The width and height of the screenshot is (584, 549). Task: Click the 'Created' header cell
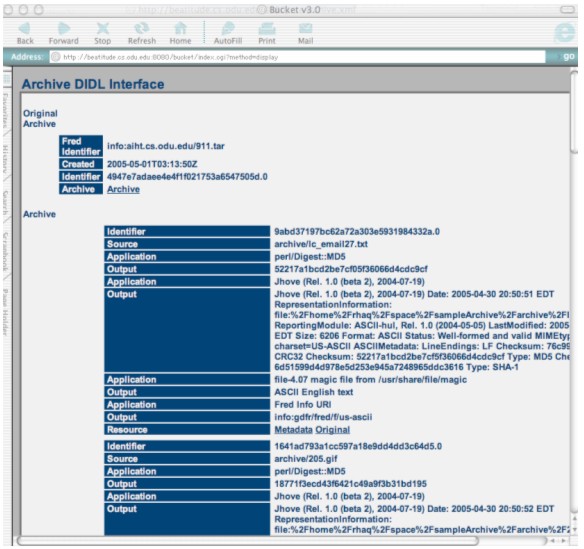tap(81, 164)
